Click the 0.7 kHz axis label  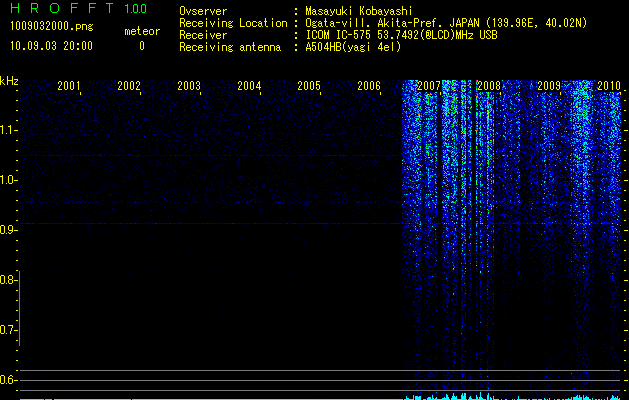point(7,330)
